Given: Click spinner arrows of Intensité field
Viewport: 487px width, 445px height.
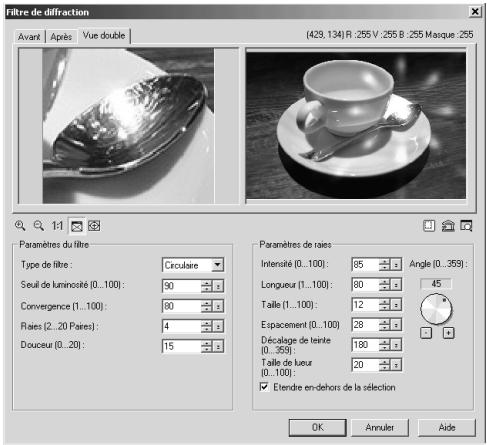Looking at the screenshot, I should (385, 265).
